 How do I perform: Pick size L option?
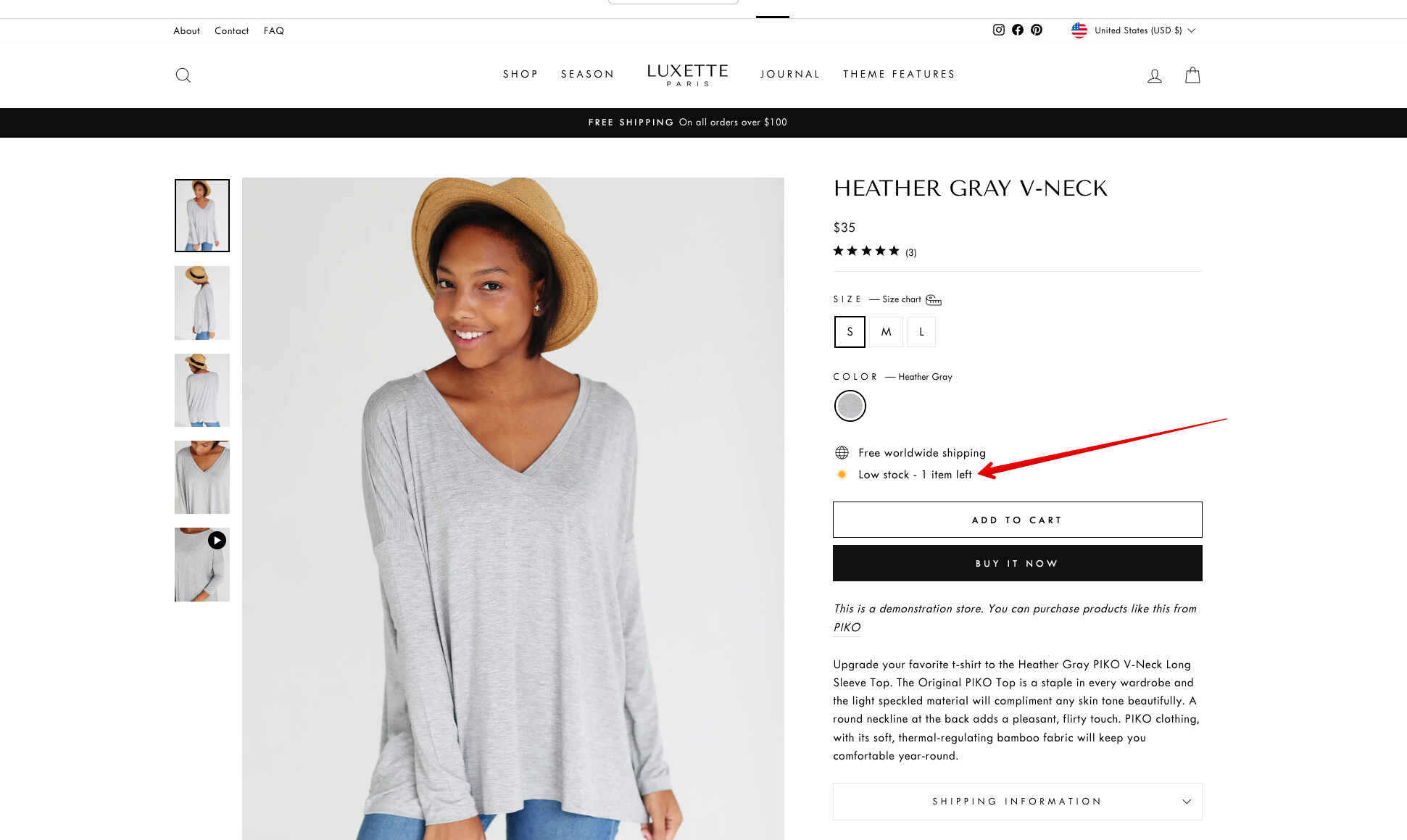tap(921, 332)
